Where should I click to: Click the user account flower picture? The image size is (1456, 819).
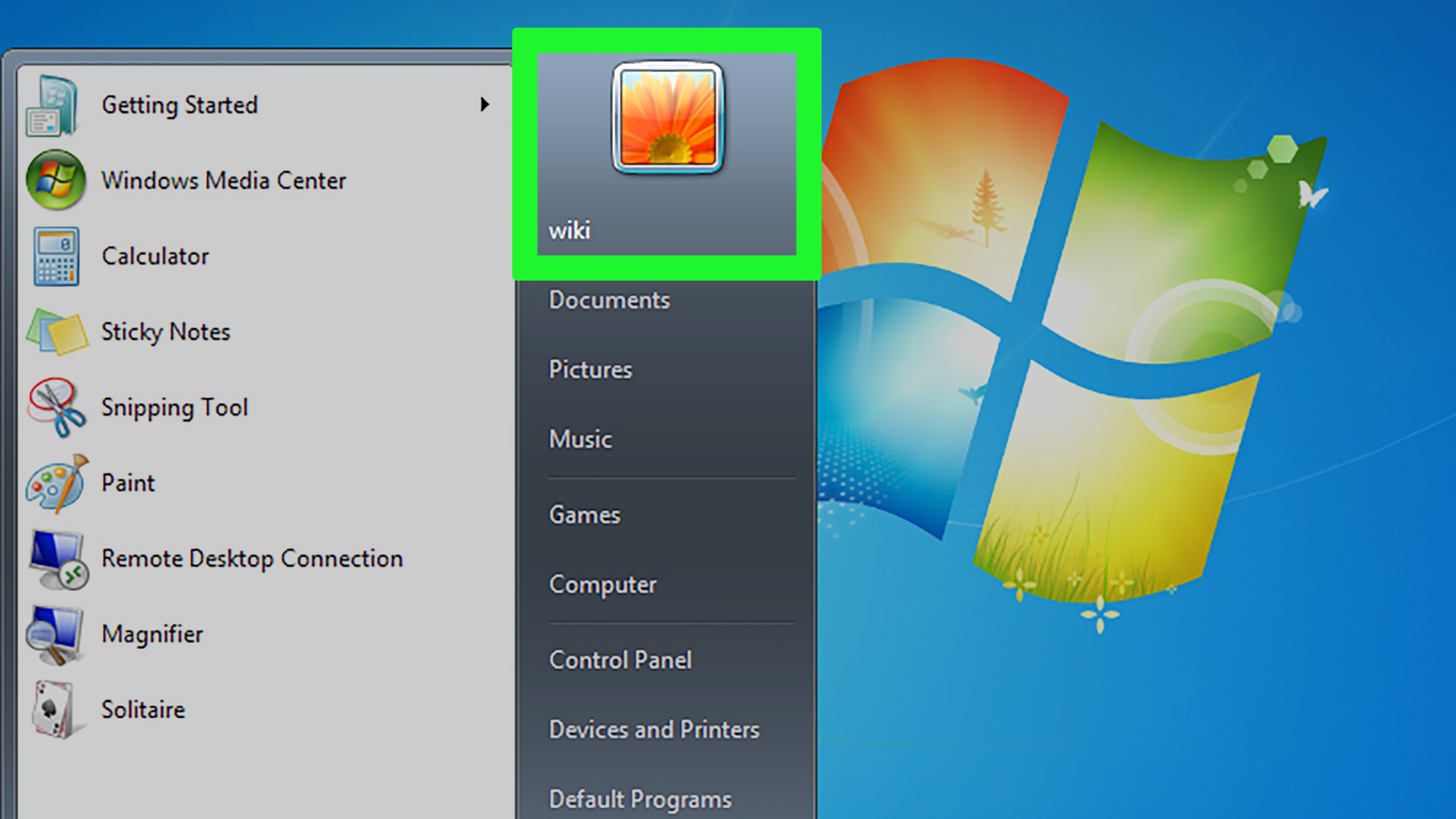pyautogui.click(x=667, y=118)
